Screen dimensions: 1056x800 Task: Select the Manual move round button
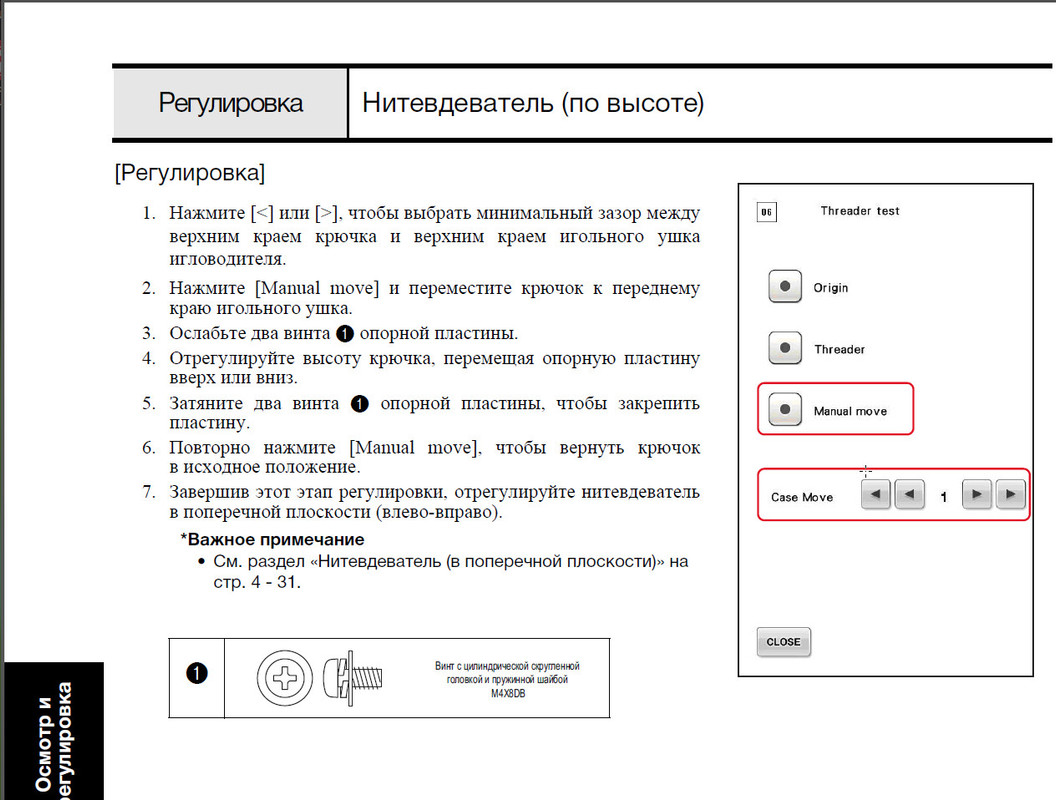coord(785,409)
